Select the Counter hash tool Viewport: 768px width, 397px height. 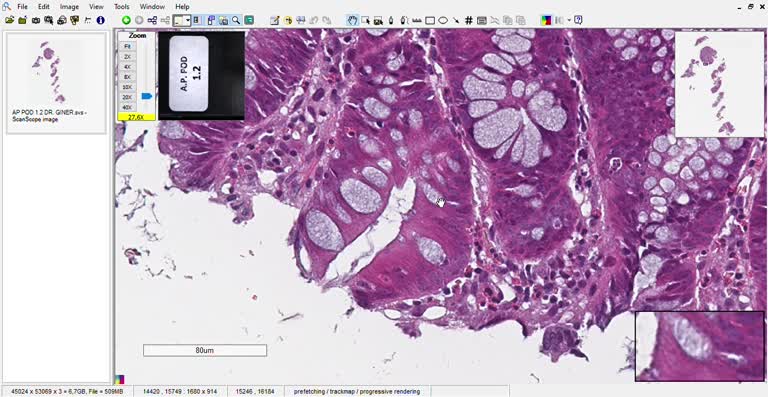pos(468,20)
